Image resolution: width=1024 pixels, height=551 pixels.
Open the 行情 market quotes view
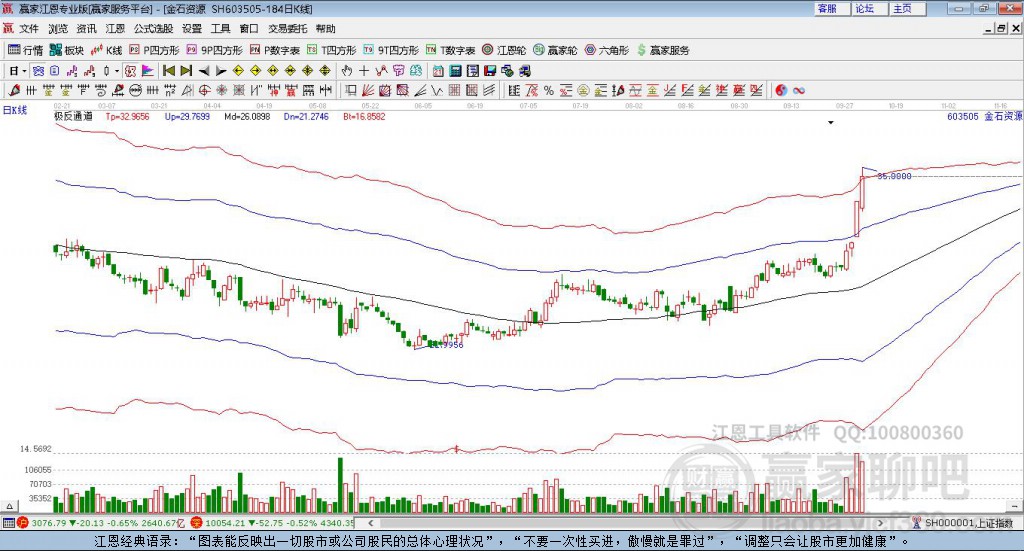pos(25,50)
